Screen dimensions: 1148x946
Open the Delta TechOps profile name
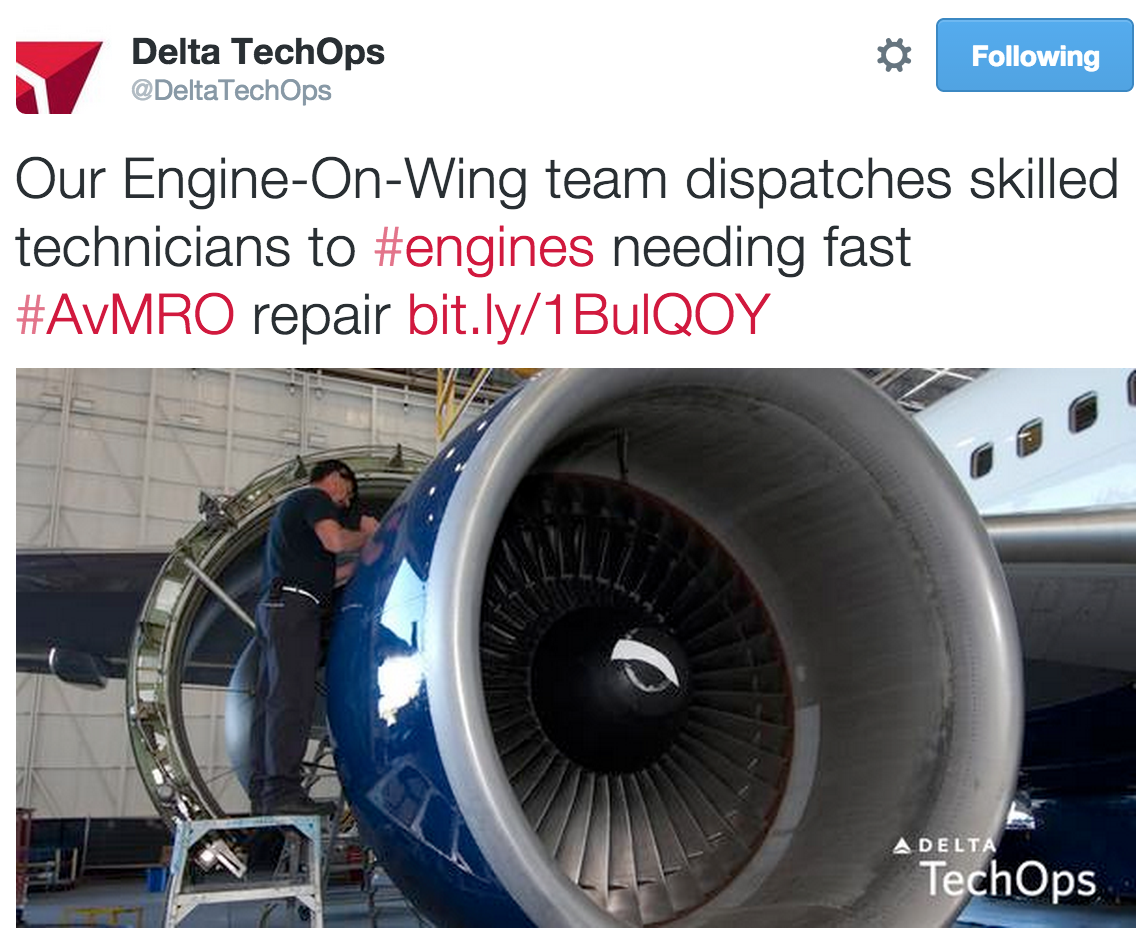pyautogui.click(x=258, y=52)
